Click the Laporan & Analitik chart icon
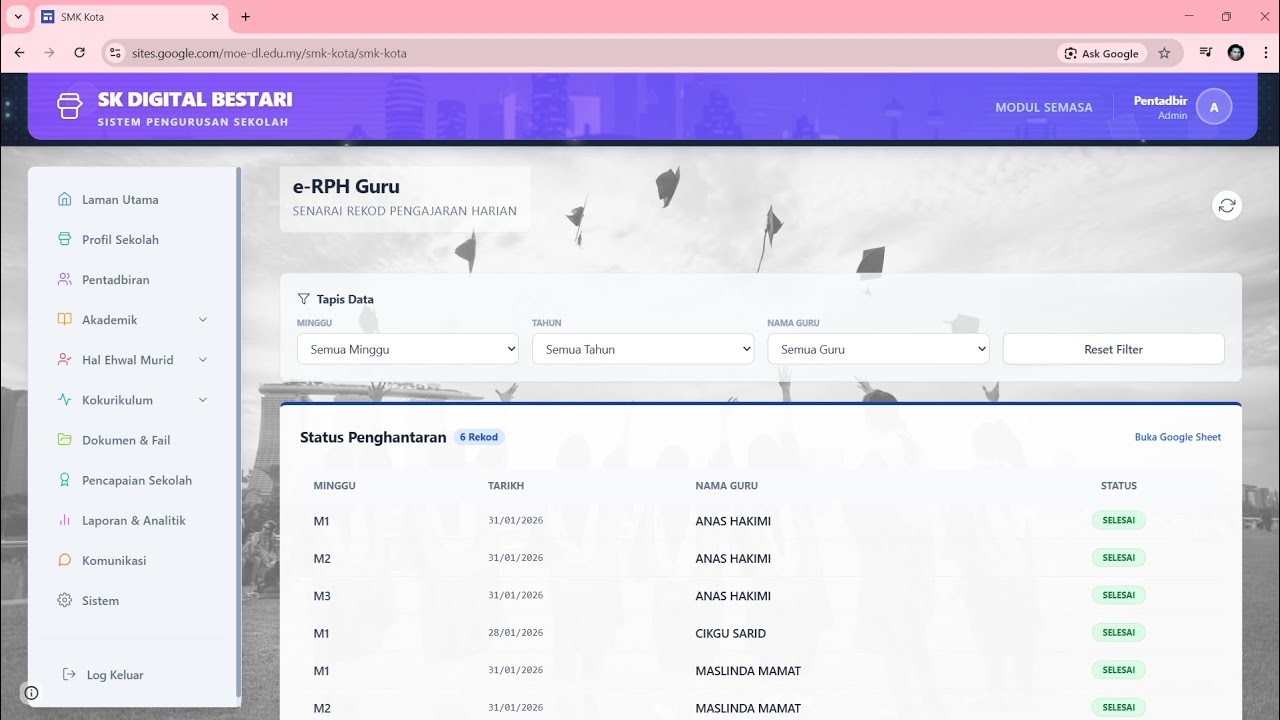1280x720 pixels. 65,520
